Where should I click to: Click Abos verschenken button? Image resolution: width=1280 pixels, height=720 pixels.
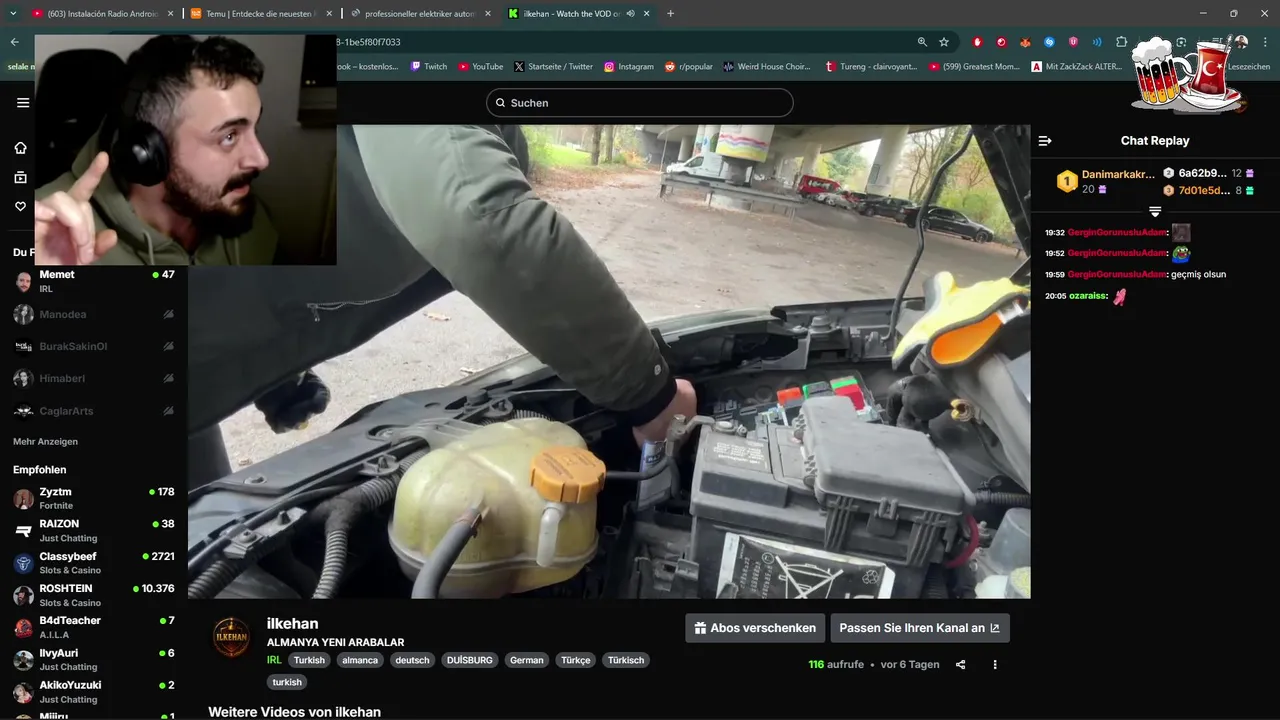point(755,628)
